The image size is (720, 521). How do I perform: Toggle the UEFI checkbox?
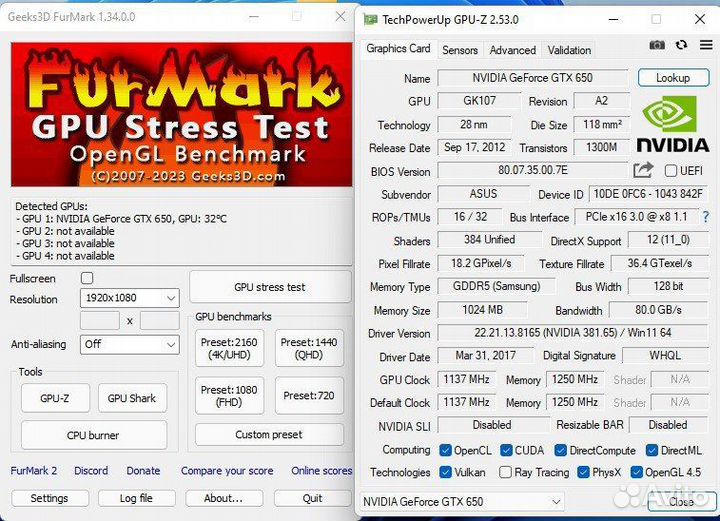671,171
